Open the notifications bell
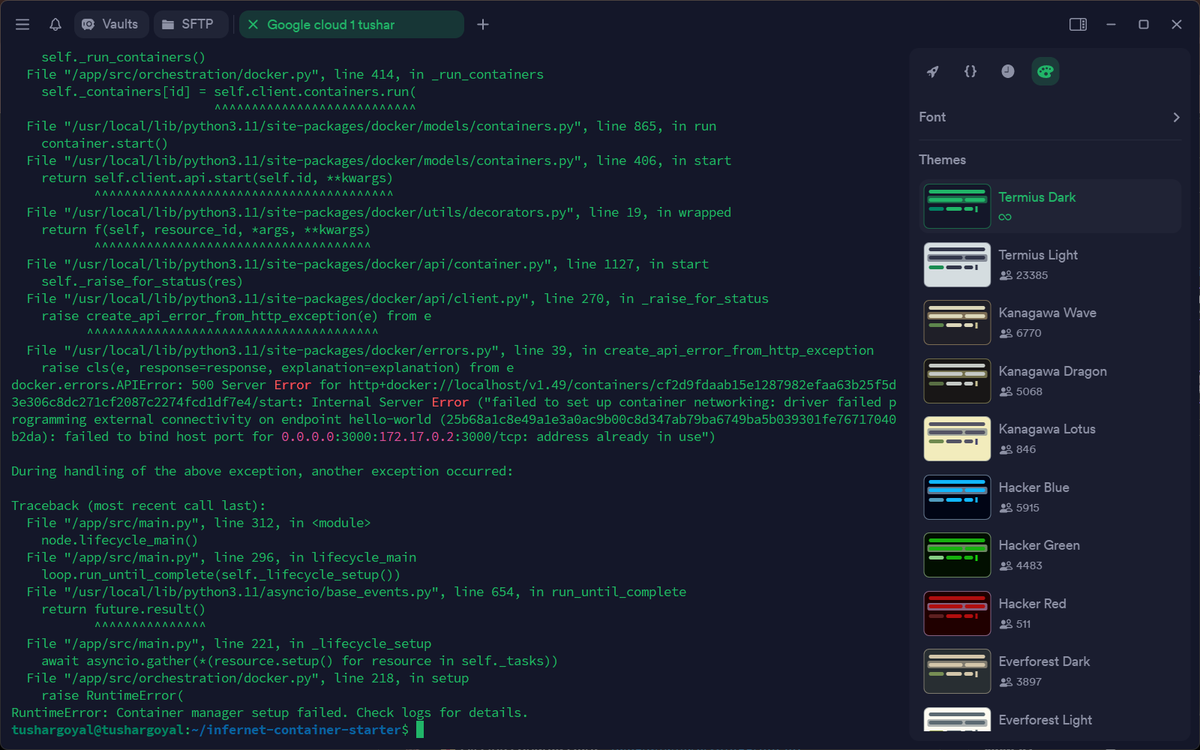Image resolution: width=1200 pixels, height=750 pixels. pos(55,24)
